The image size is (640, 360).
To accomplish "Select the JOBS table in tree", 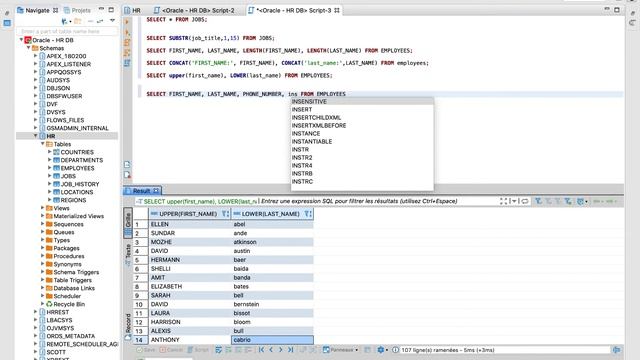I will coord(68,176).
